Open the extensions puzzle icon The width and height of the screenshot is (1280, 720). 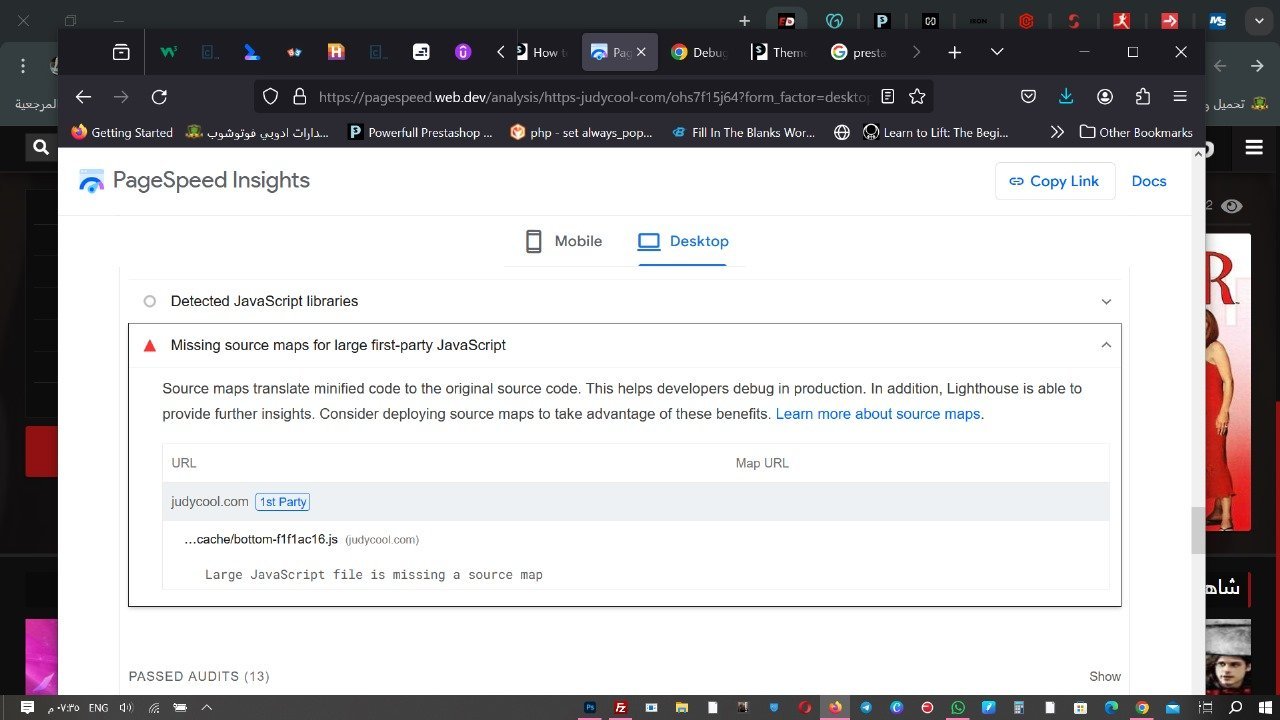1143,97
